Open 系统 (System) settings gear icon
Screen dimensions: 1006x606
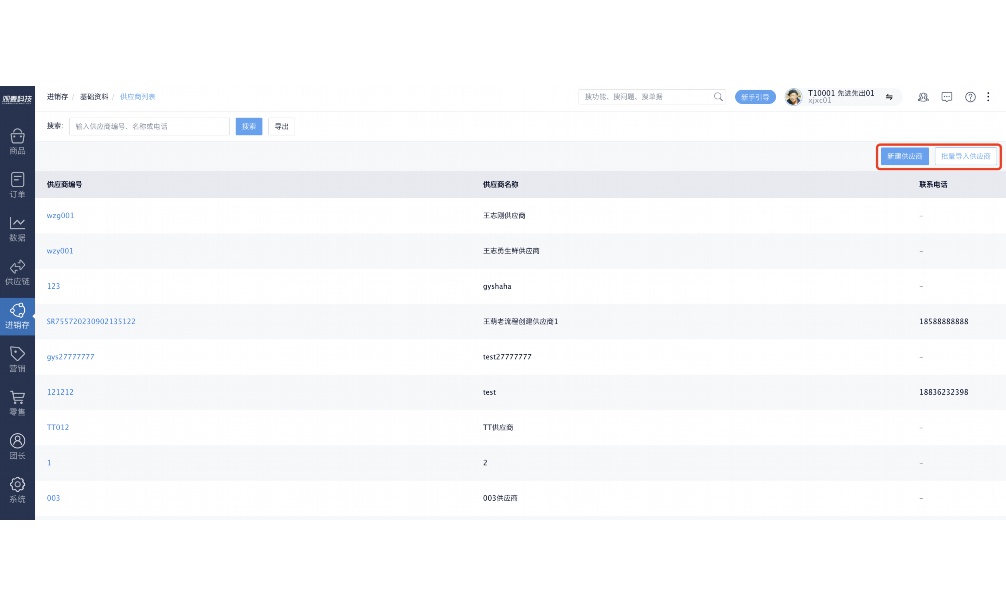pos(17,489)
